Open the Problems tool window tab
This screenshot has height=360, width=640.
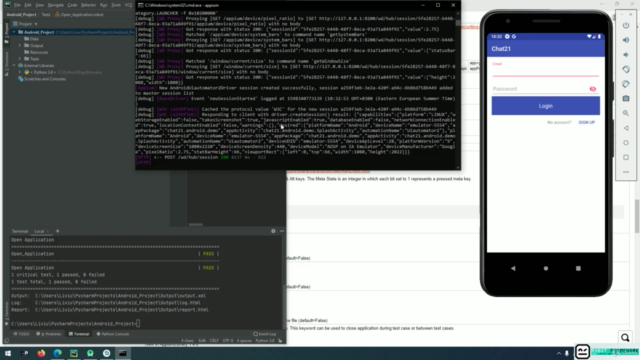(49, 334)
